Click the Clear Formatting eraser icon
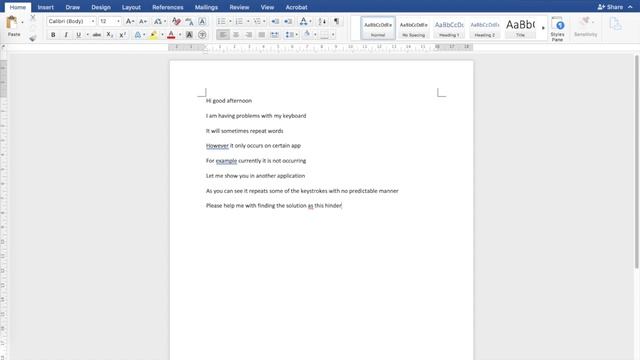Image resolution: width=640 pixels, height=360 pixels. (176, 21)
